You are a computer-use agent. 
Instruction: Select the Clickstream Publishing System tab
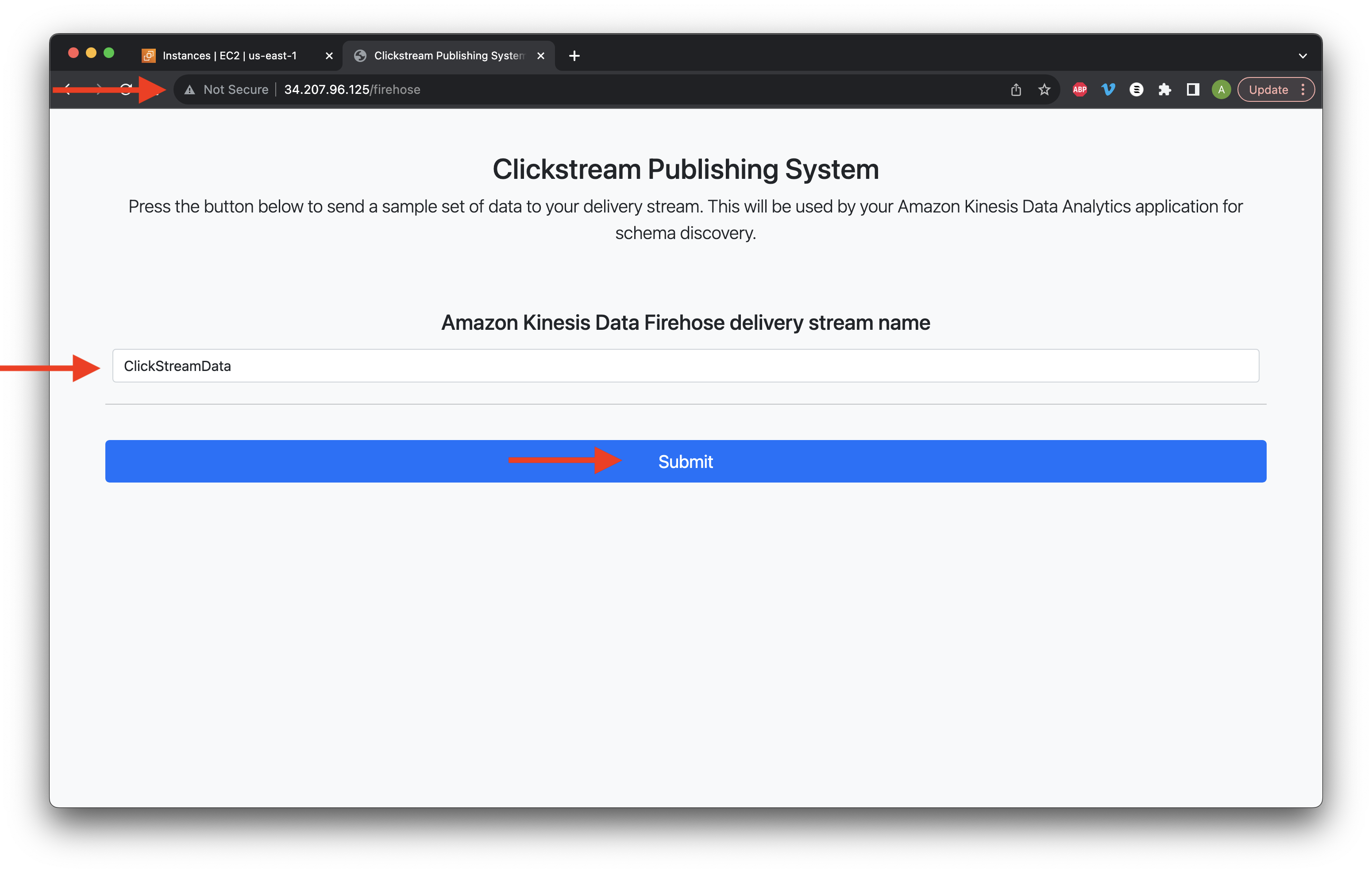tap(448, 55)
